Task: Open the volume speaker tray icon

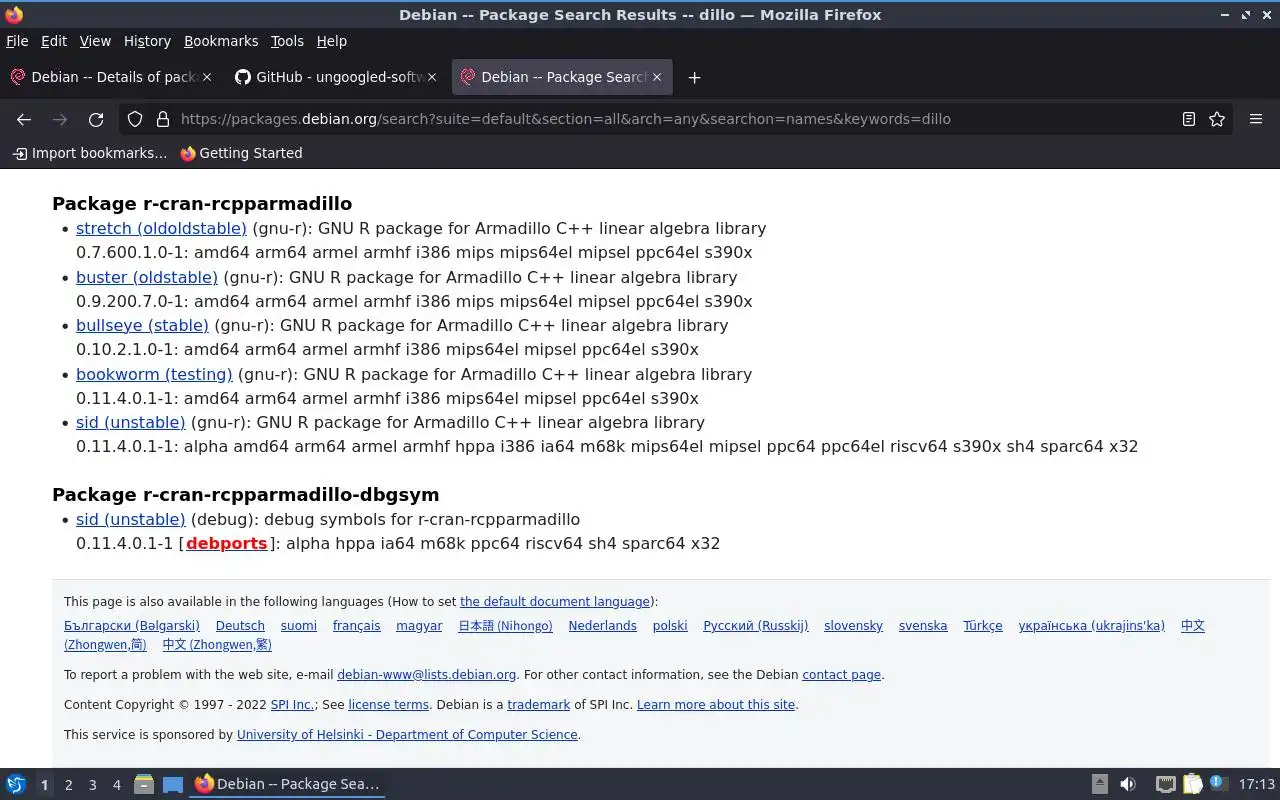Action: pos(1128,784)
